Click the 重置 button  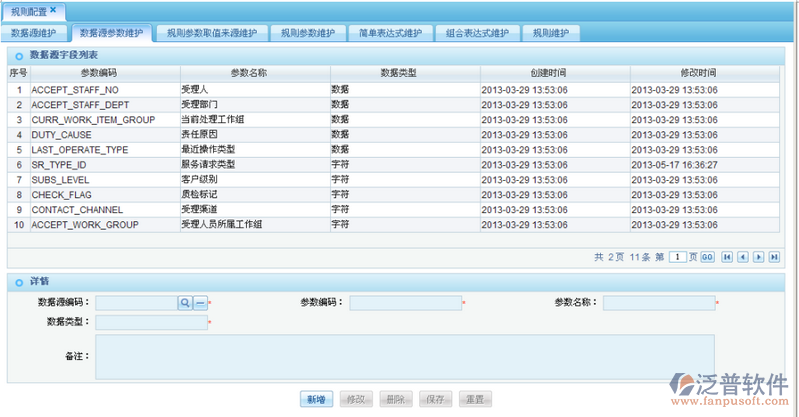coord(476,399)
